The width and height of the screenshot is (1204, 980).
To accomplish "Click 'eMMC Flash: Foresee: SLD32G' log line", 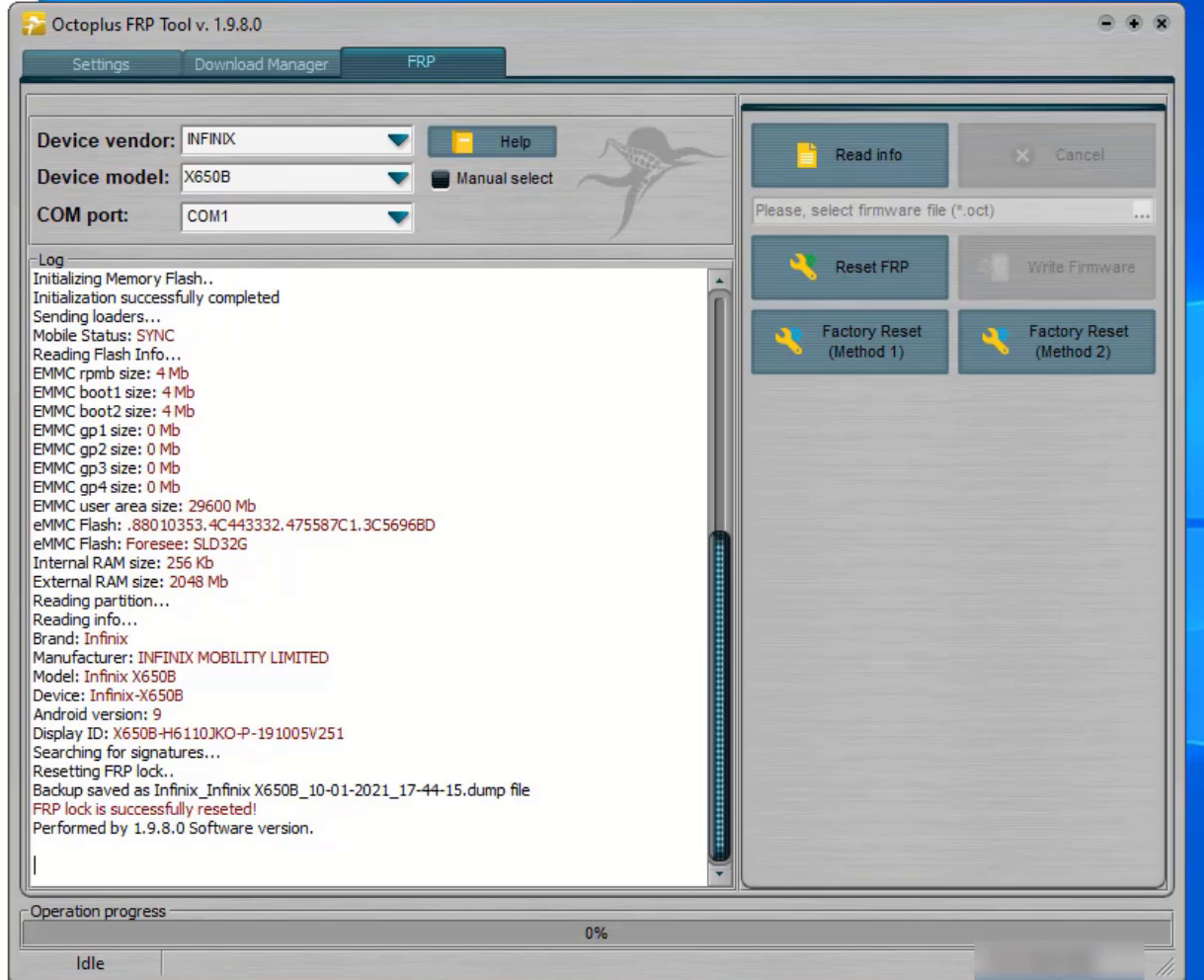I will (140, 543).
